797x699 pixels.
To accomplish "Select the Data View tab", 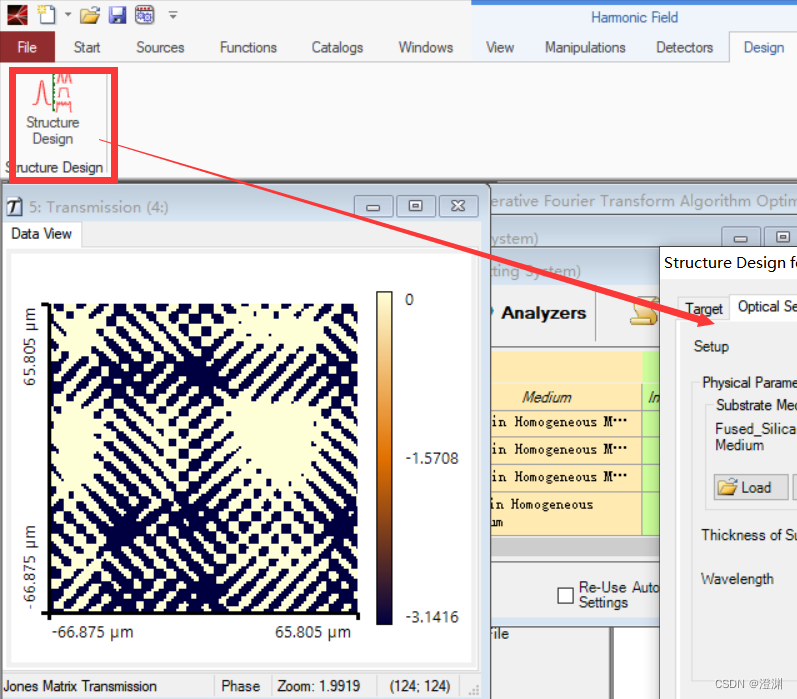I will click(42, 234).
